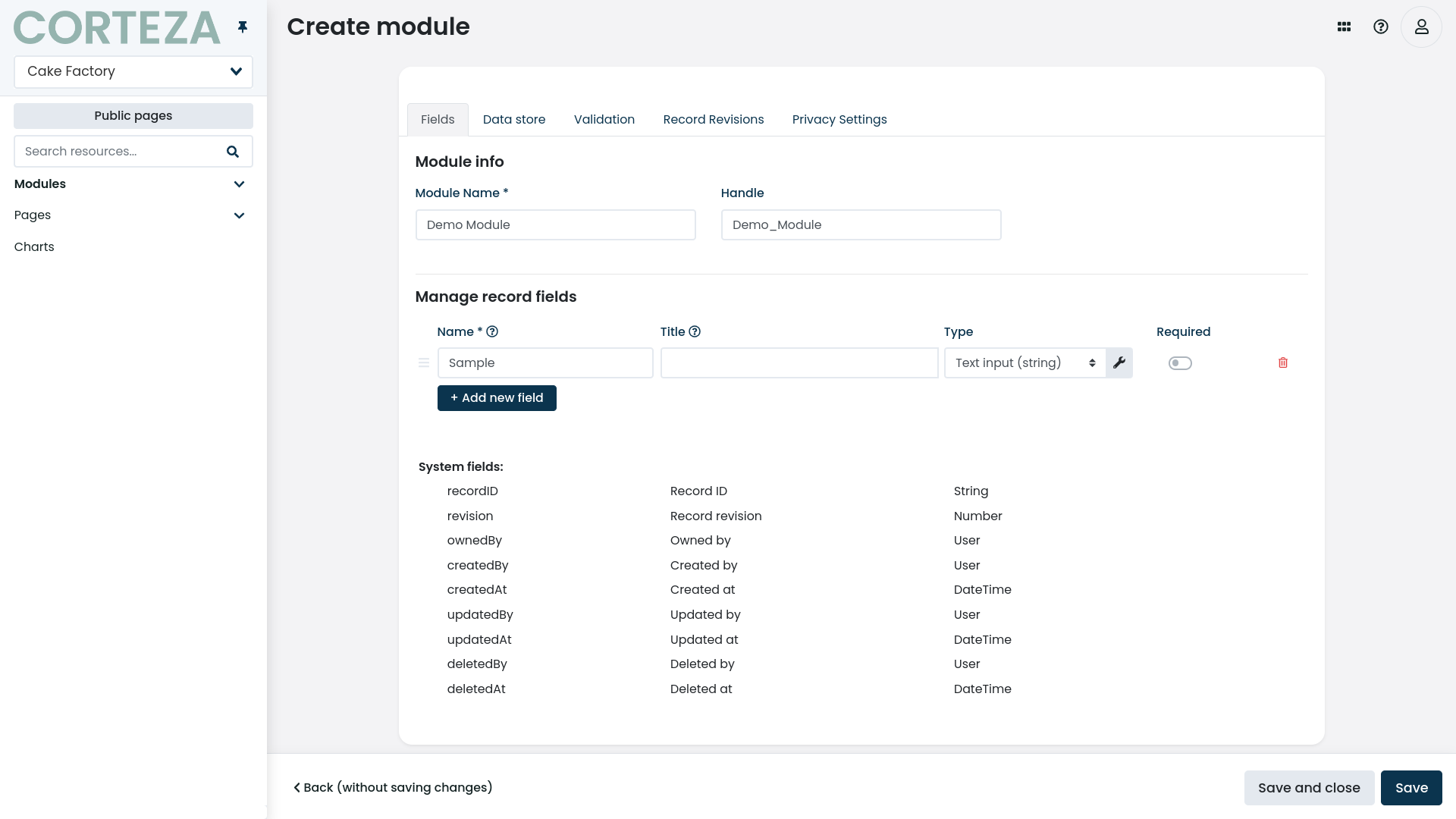Viewport: 1456px width, 819px height.
Task: Click the Number type text
Action: pyautogui.click(x=978, y=516)
